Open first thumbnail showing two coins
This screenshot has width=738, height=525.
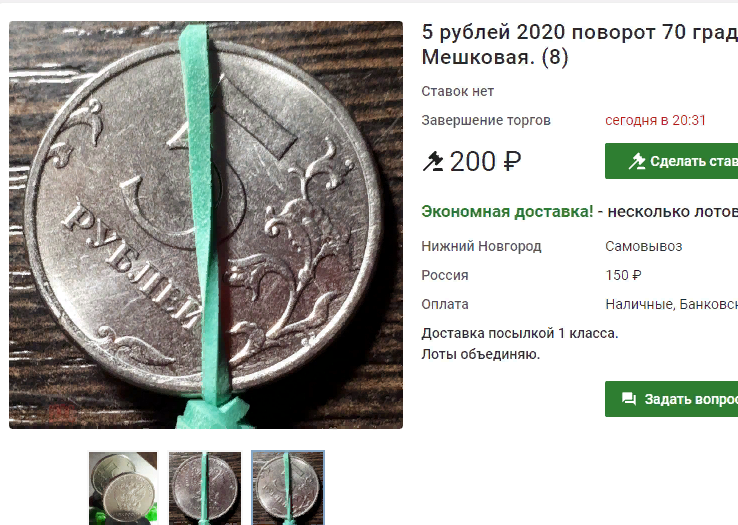[x=123, y=488]
